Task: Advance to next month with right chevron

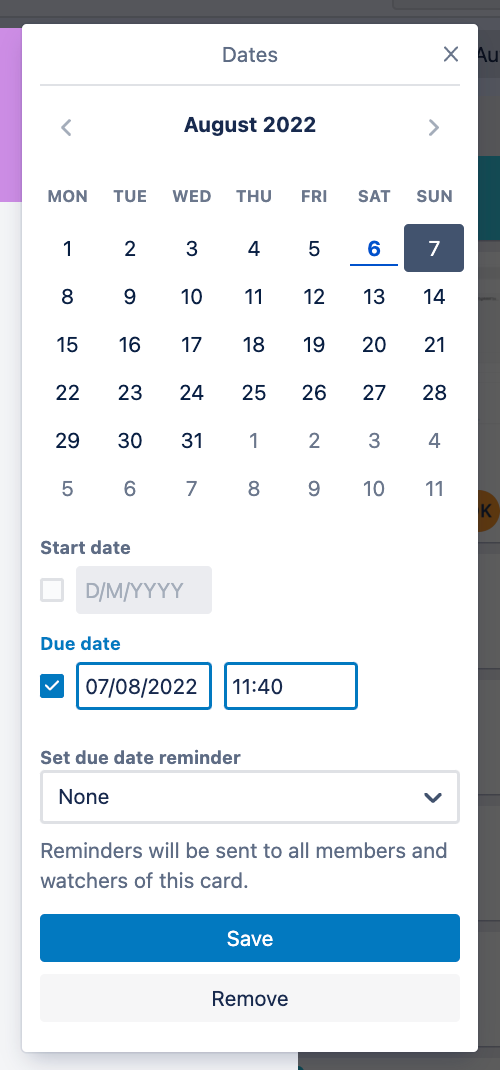Action: [x=434, y=127]
